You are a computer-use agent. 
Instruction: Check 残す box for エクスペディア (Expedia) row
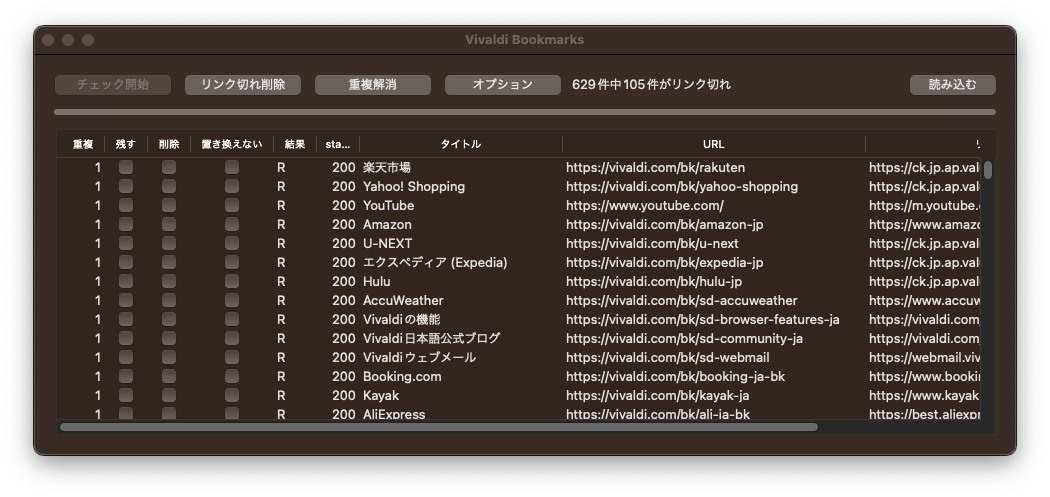click(x=126, y=262)
